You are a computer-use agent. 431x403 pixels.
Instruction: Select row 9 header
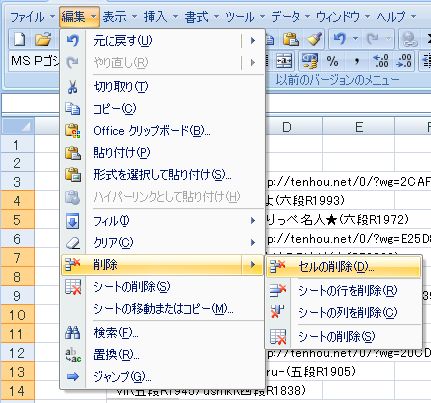coord(17,296)
